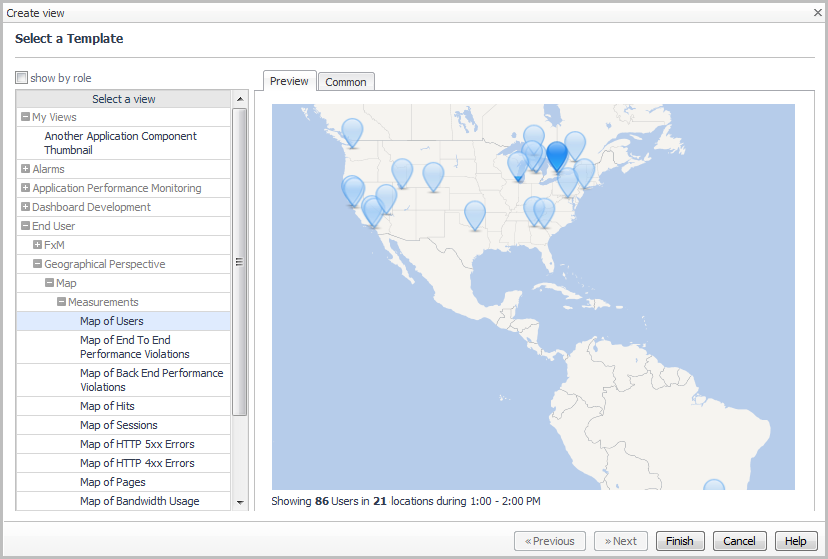Expand the Alarms node
828x559 pixels.
pyautogui.click(x=25, y=169)
